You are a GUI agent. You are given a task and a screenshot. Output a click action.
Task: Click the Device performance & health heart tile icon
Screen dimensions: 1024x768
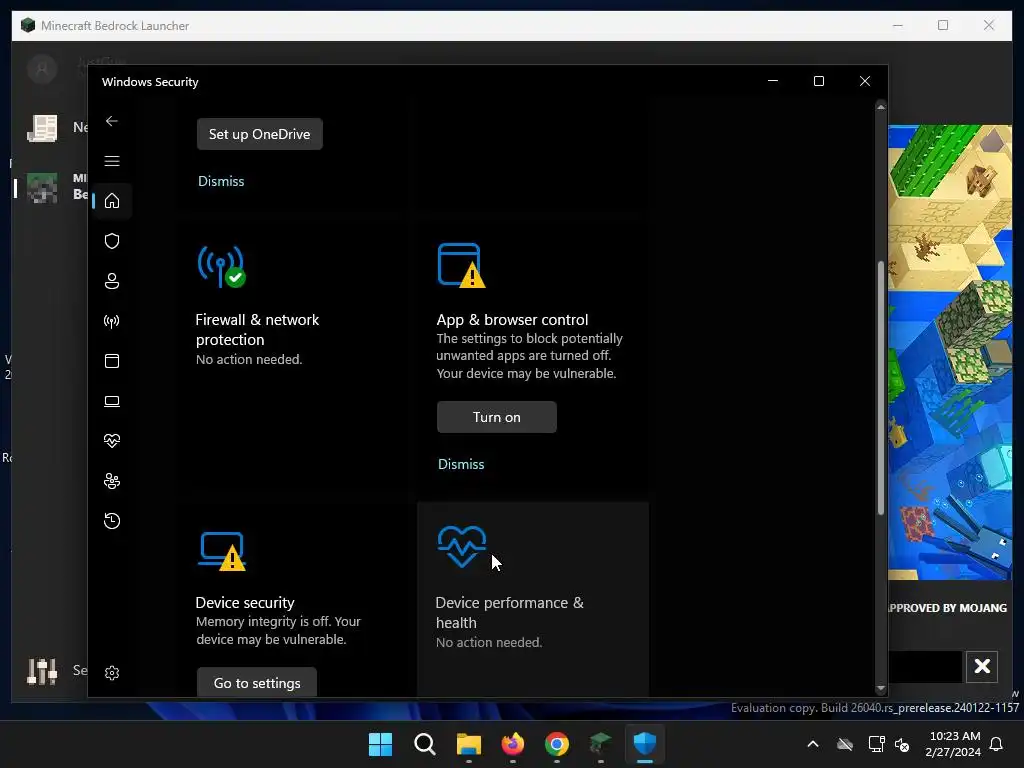[462, 547]
